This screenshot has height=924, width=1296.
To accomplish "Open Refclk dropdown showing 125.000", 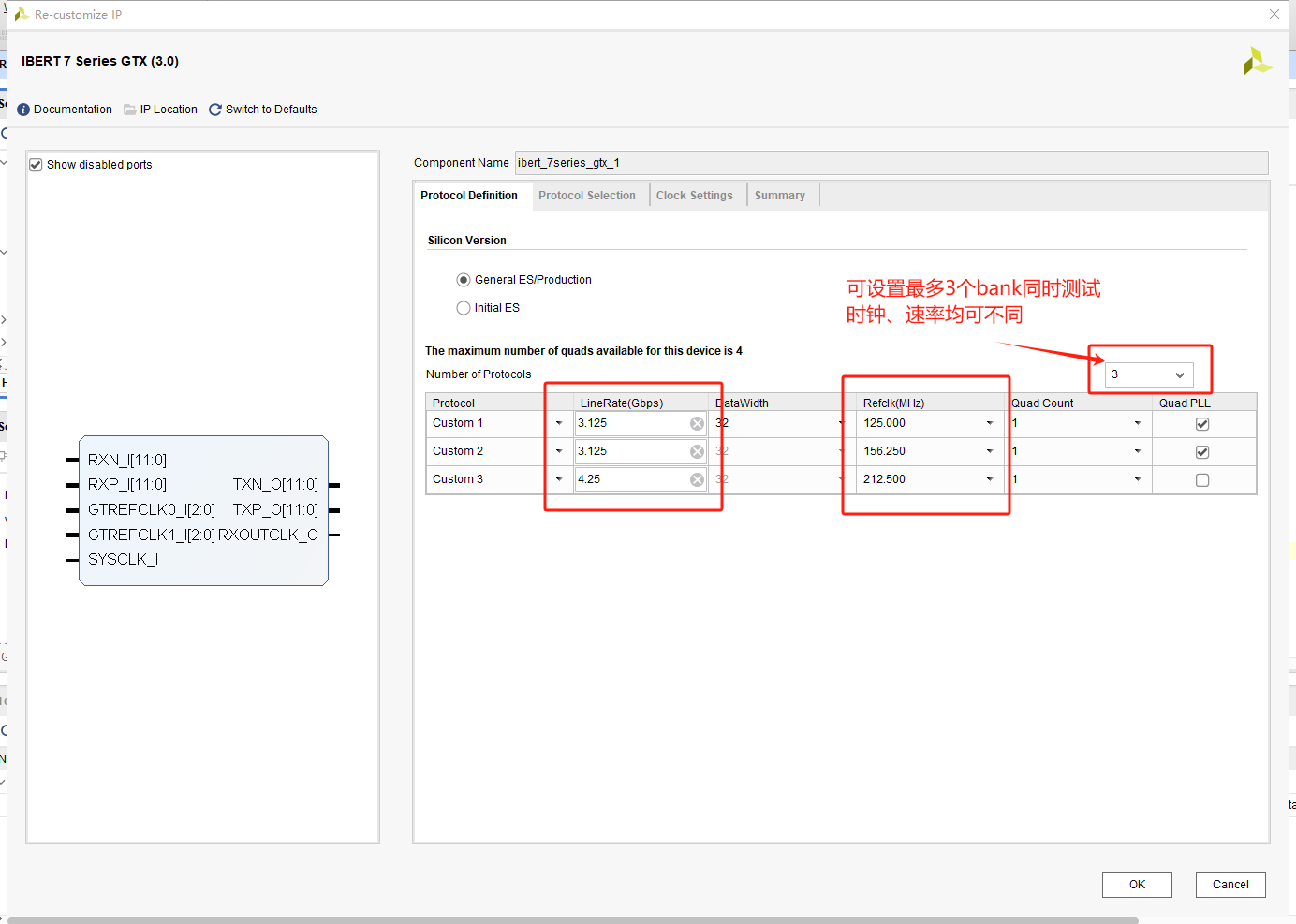I will pos(990,423).
